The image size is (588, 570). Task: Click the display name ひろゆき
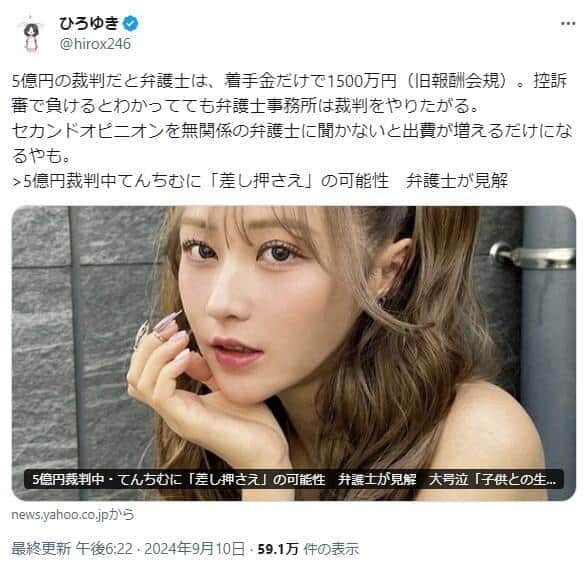(x=89, y=24)
